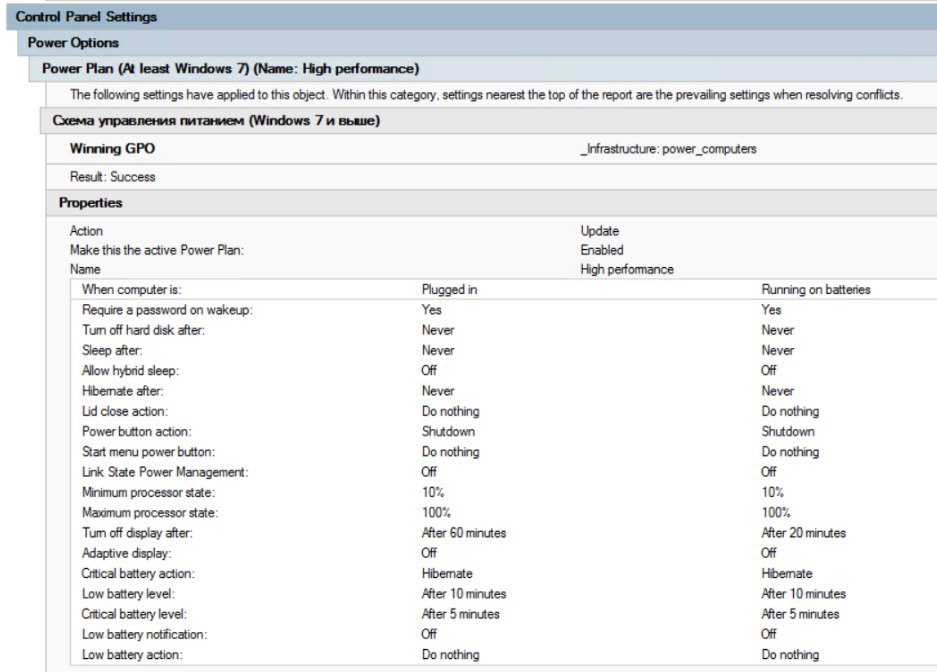Click plugged-in Hibernate critical battery value
This screenshot has height=672, width=937.
[x=447, y=574]
